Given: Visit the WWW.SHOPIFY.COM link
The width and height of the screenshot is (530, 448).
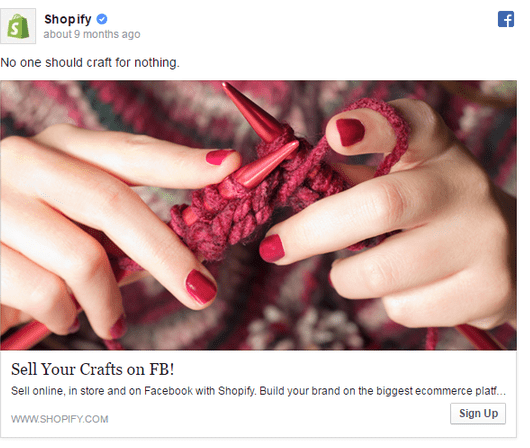Looking at the screenshot, I should coord(59,419).
